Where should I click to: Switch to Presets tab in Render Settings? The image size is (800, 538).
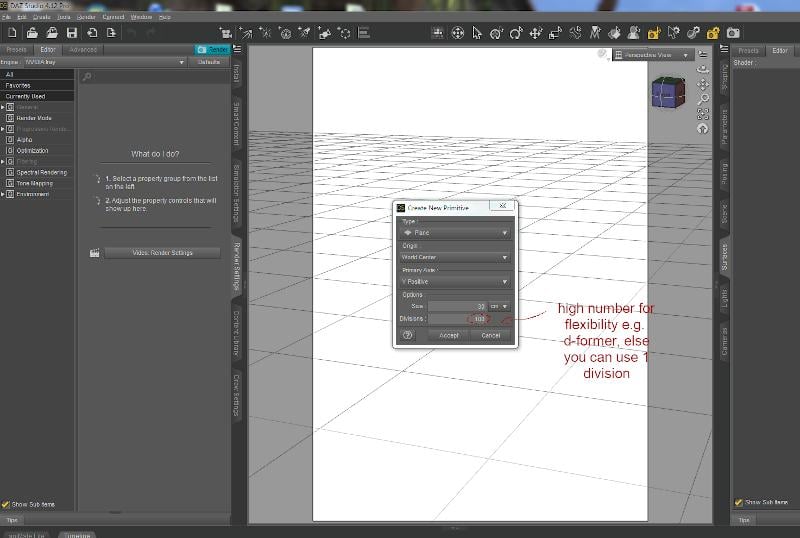[x=16, y=50]
